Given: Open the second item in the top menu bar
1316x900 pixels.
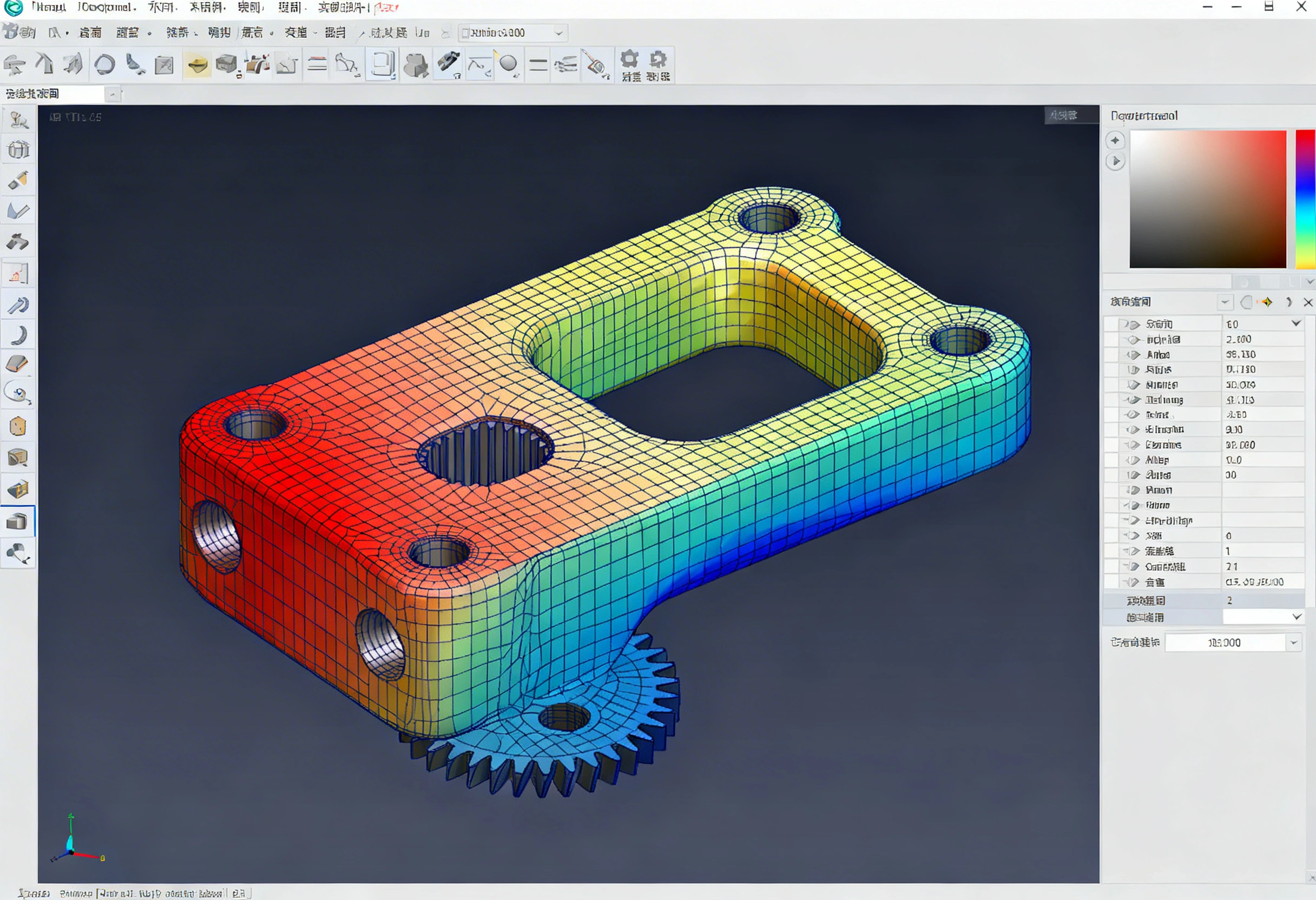Looking at the screenshot, I should click(x=106, y=8).
